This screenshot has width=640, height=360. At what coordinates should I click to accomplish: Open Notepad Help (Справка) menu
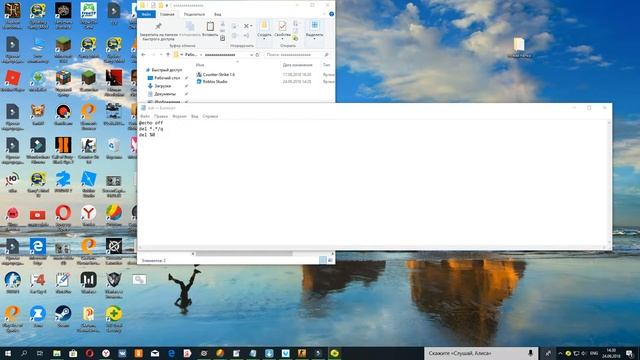coord(210,116)
